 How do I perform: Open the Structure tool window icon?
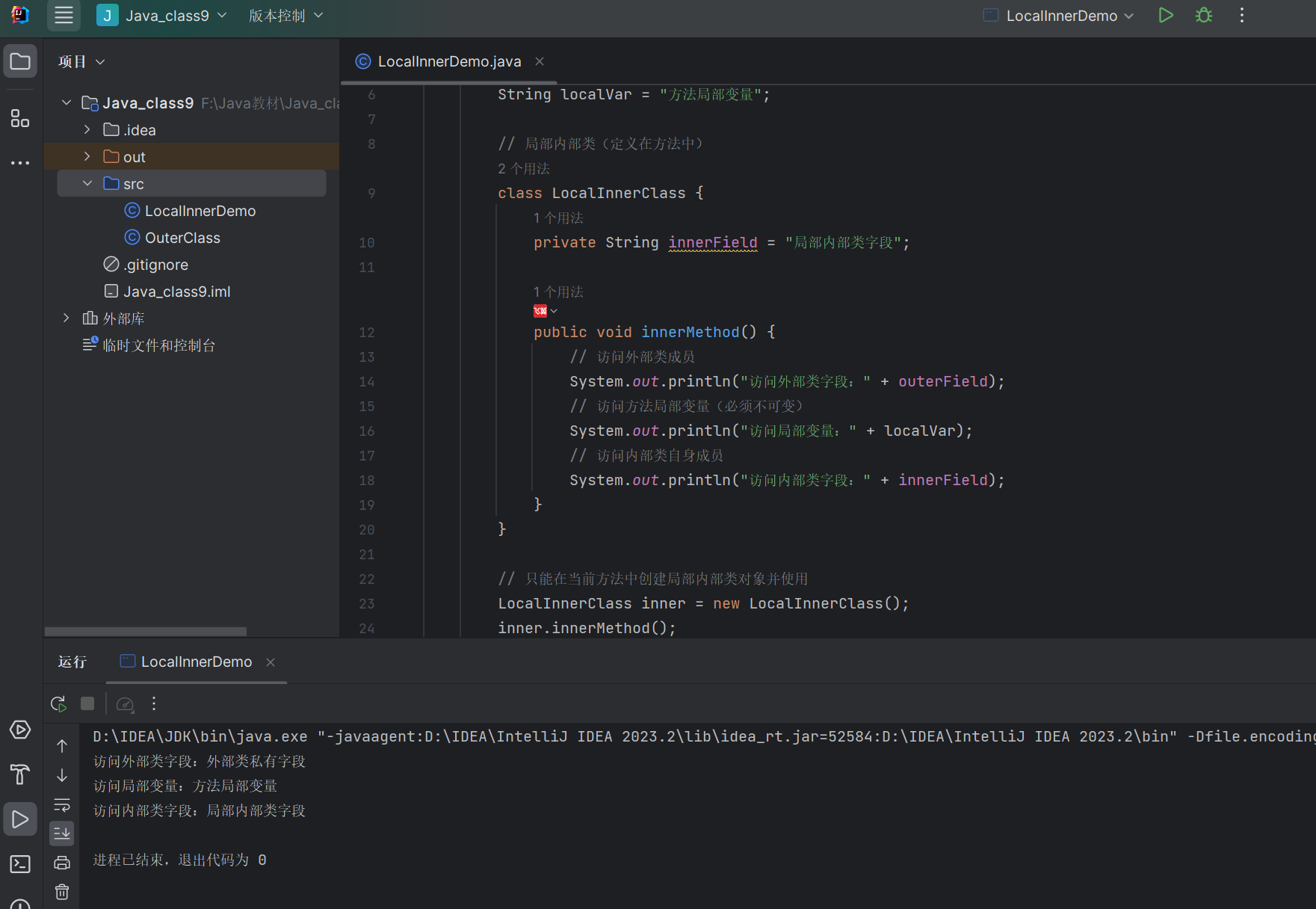point(20,118)
